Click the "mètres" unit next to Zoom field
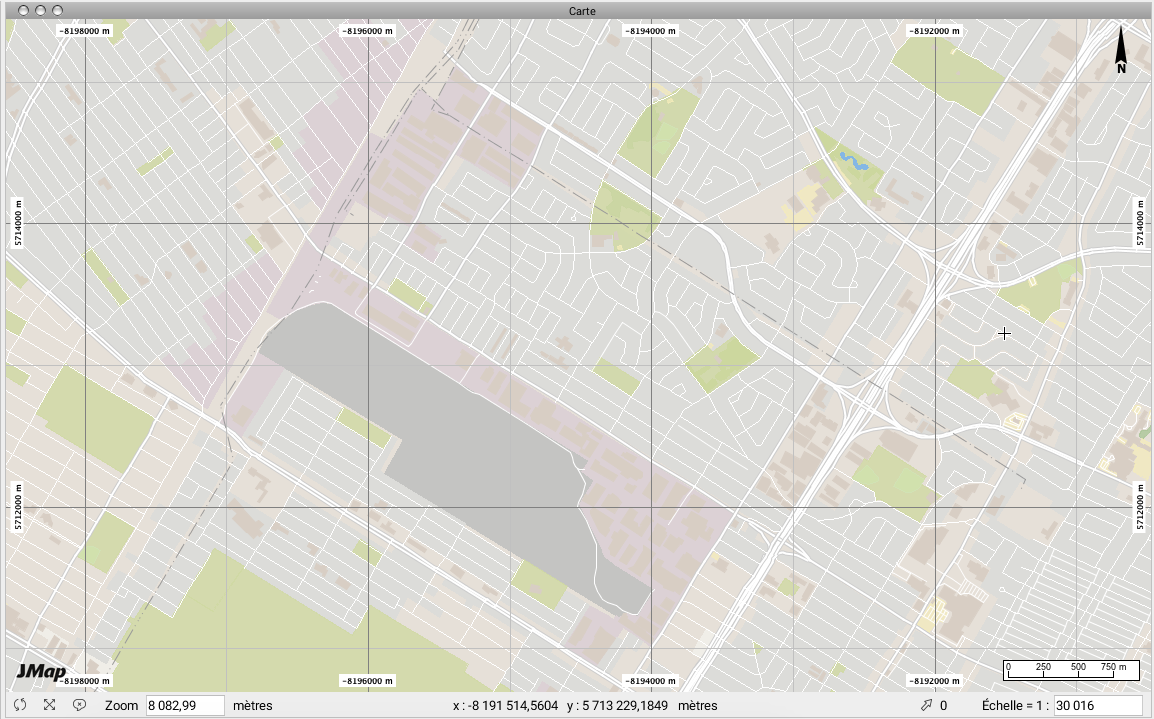The width and height of the screenshot is (1154, 719). tap(252, 706)
